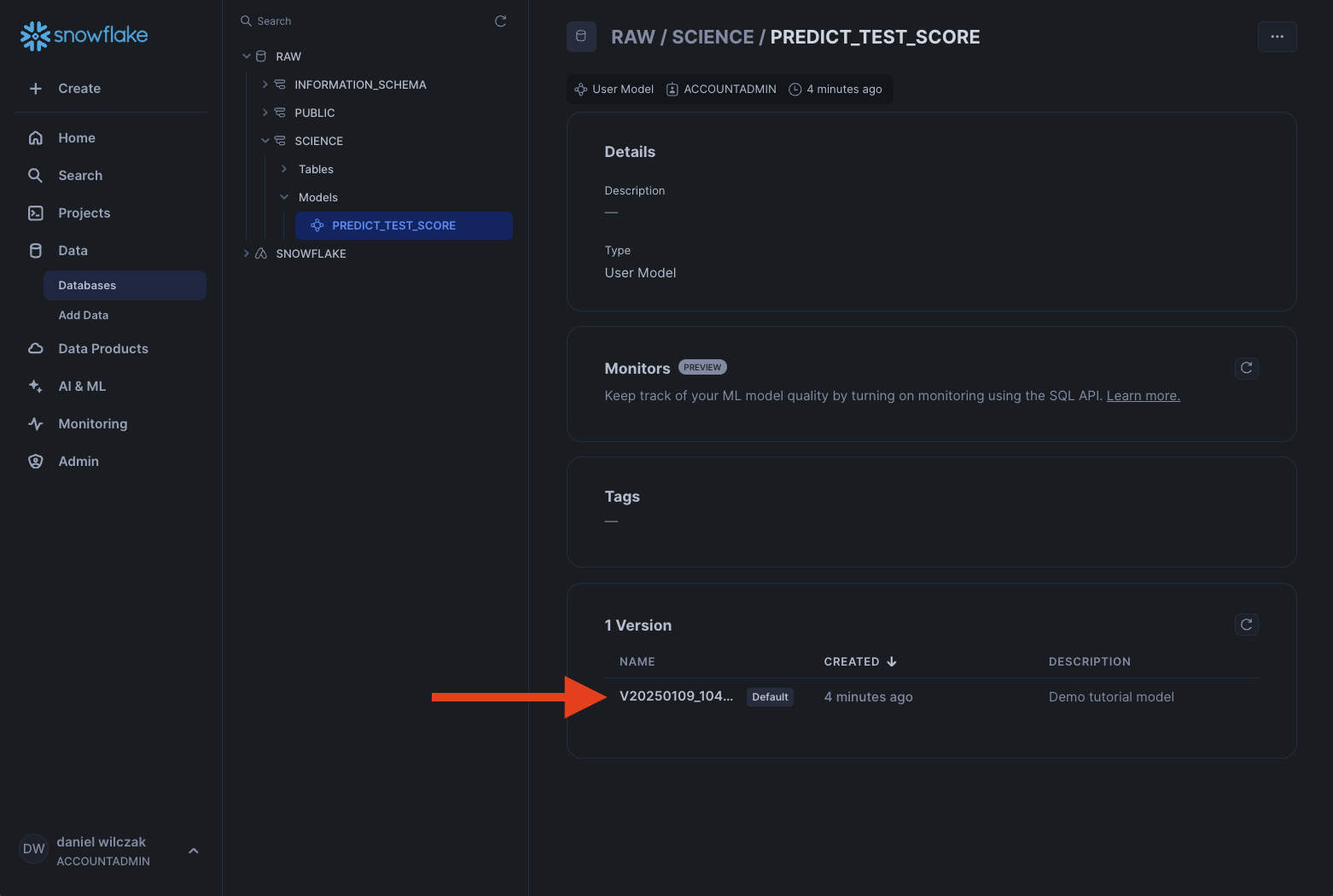Click the Admin shield icon
This screenshot has height=896, width=1333.
tap(36, 462)
